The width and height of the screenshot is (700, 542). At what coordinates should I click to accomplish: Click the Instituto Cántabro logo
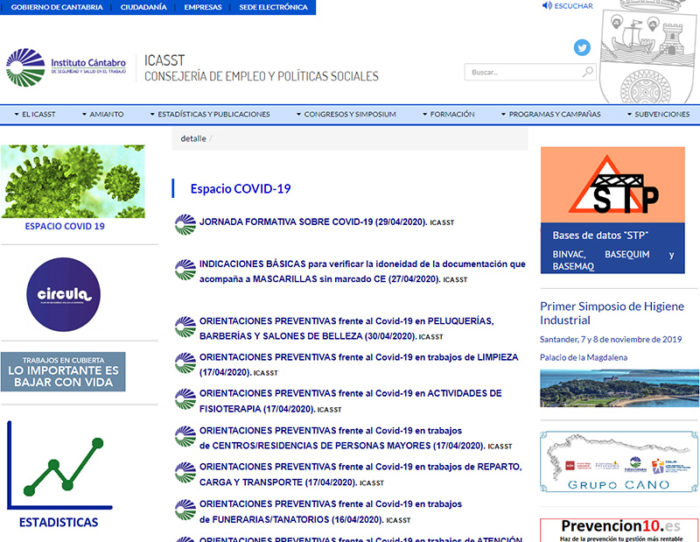(x=66, y=68)
